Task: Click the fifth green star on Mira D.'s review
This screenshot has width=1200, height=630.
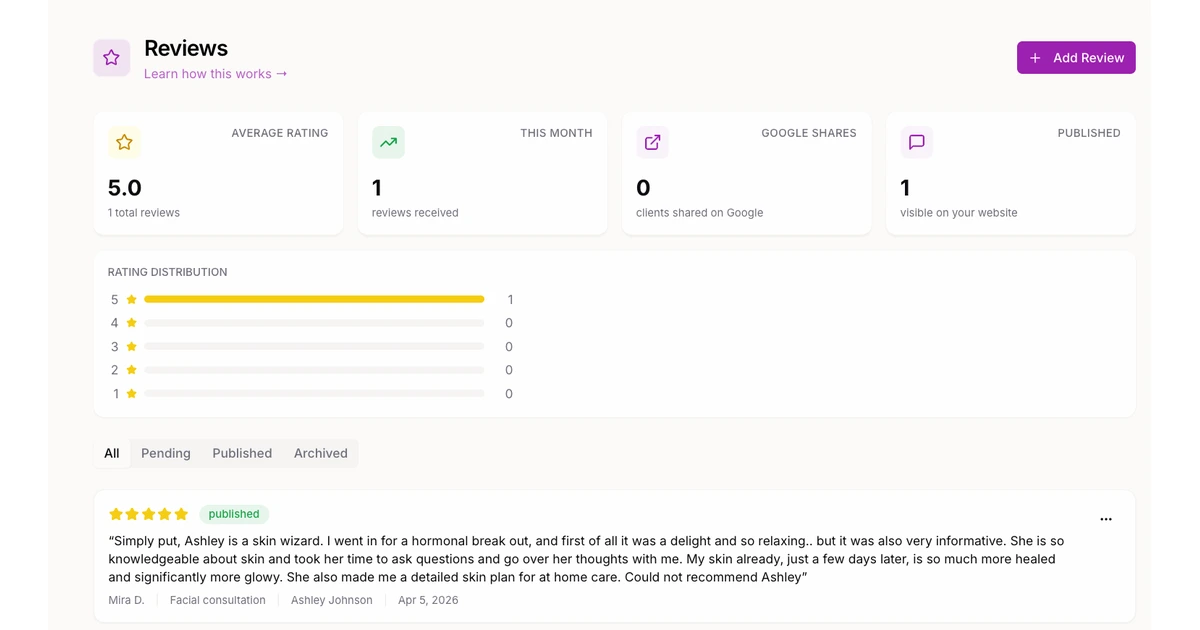Action: (181, 514)
